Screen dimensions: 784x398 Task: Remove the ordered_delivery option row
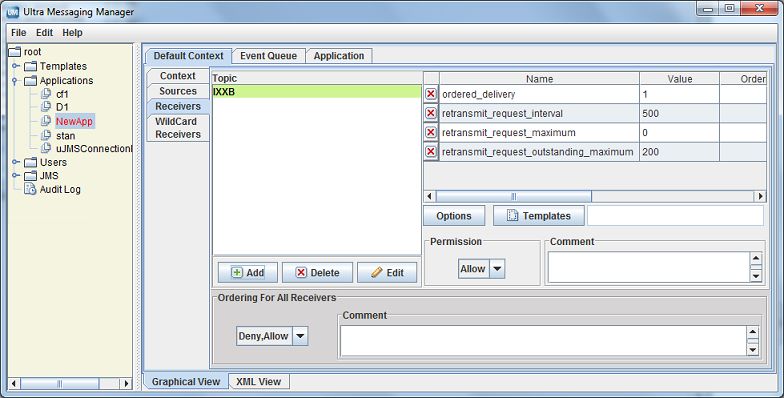coord(430,94)
